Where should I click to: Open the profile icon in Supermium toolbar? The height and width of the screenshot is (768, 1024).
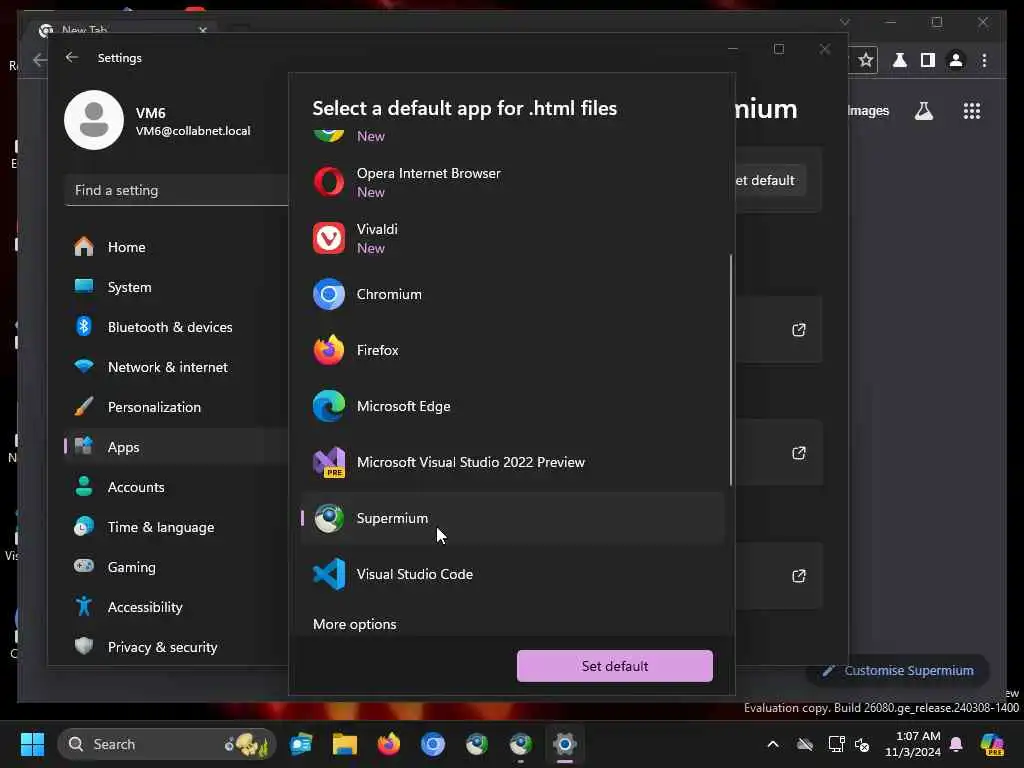click(956, 61)
